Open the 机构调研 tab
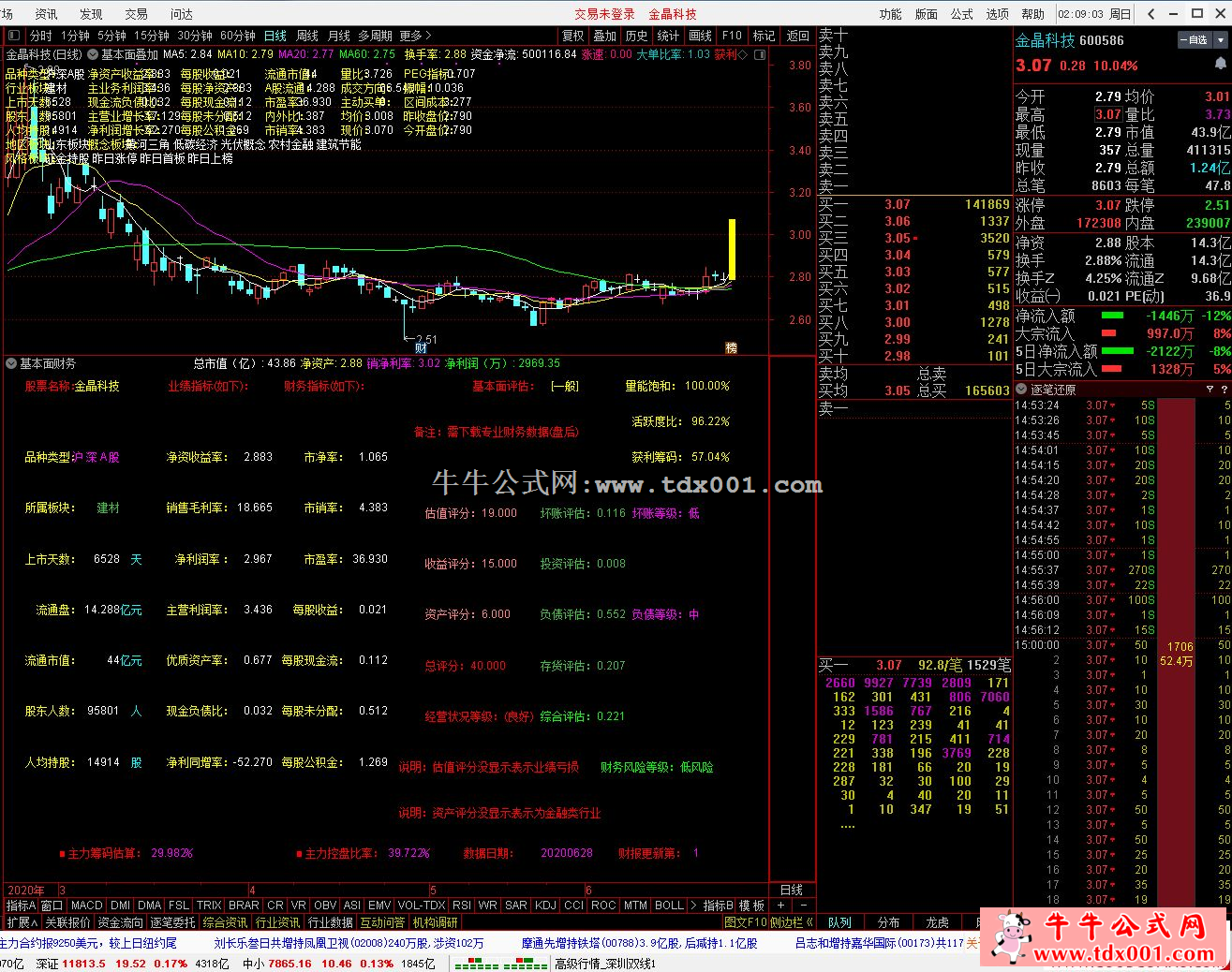This screenshot has height=972, width=1232. [435, 922]
